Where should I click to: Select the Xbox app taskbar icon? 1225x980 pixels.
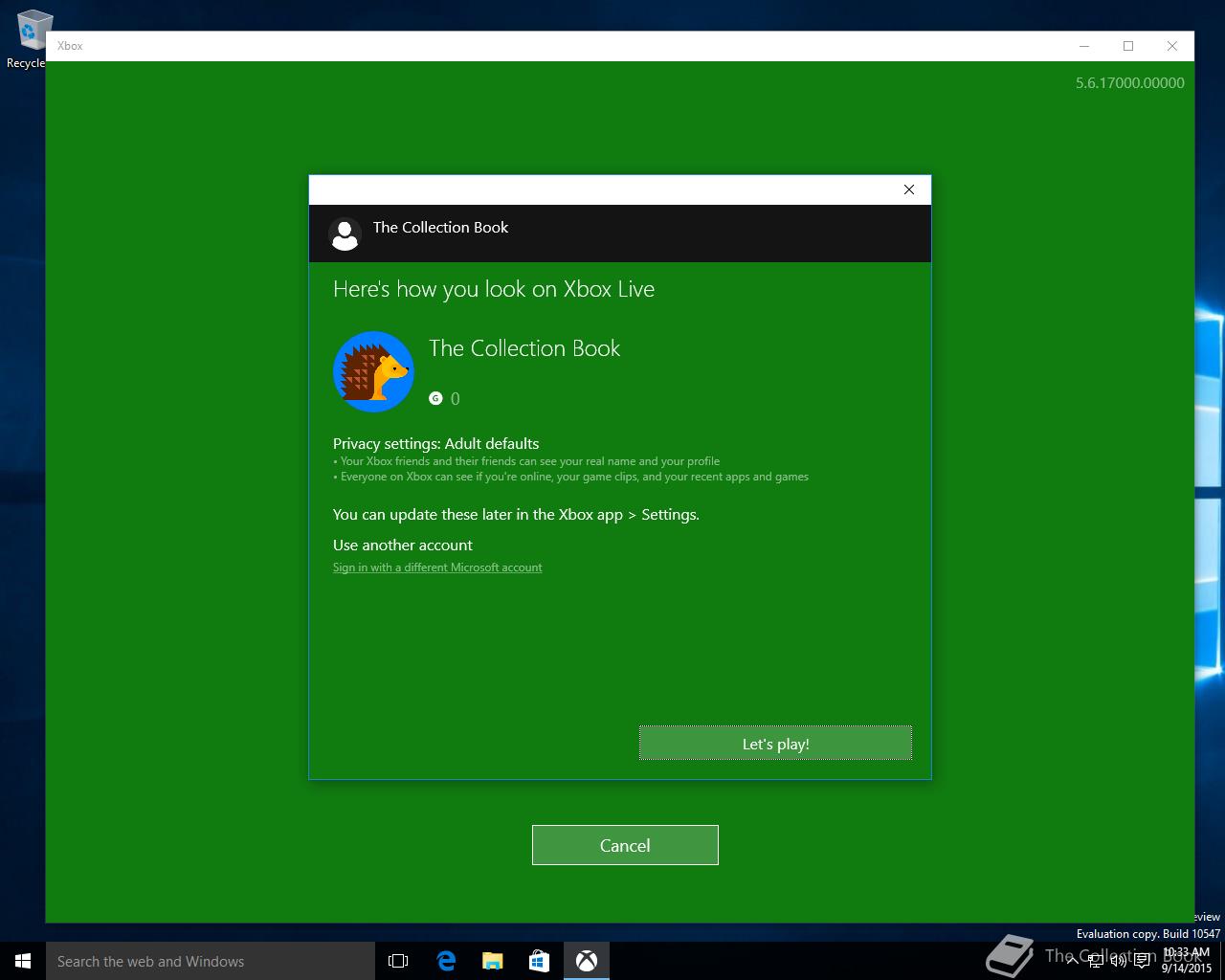click(587, 961)
